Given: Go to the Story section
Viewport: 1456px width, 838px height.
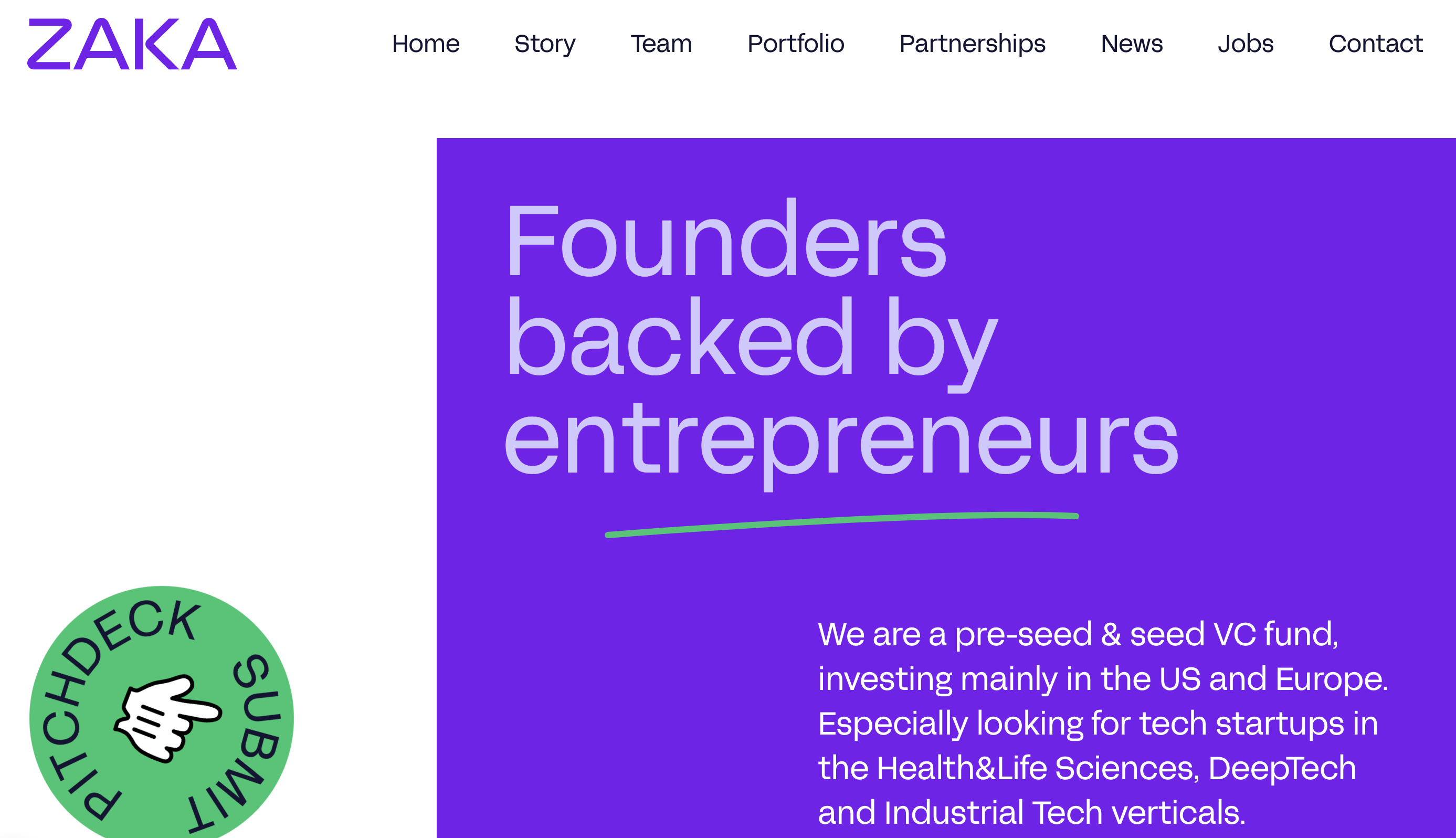Looking at the screenshot, I should click(x=545, y=44).
